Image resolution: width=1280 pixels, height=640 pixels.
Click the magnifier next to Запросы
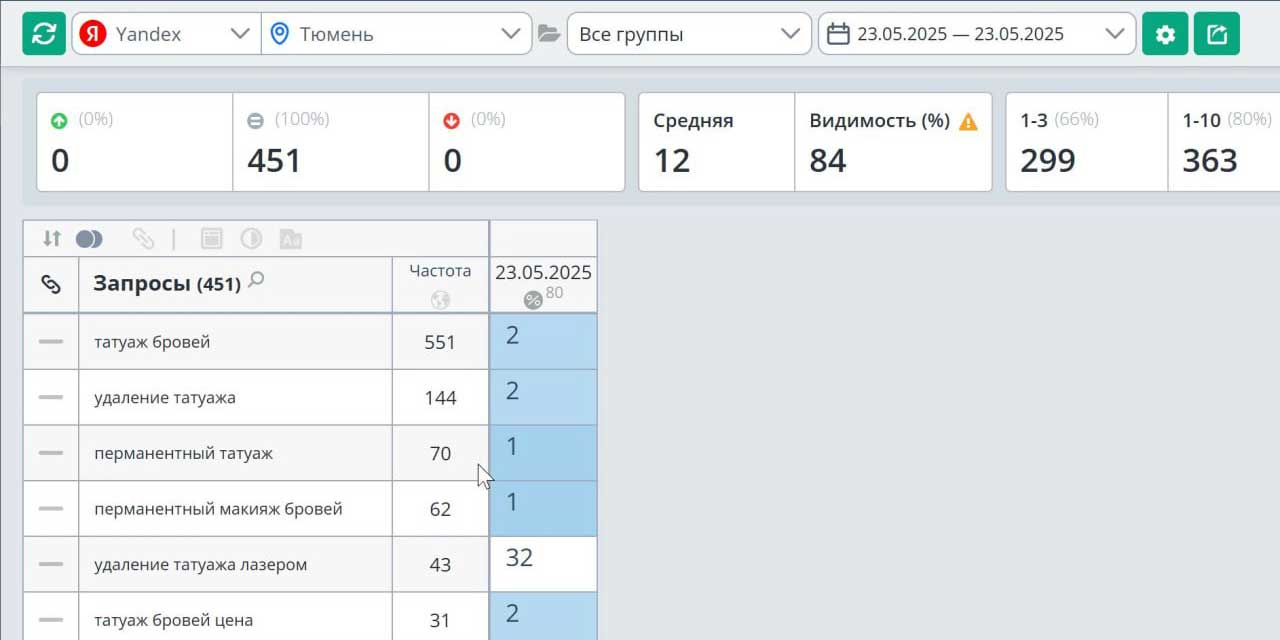(257, 281)
